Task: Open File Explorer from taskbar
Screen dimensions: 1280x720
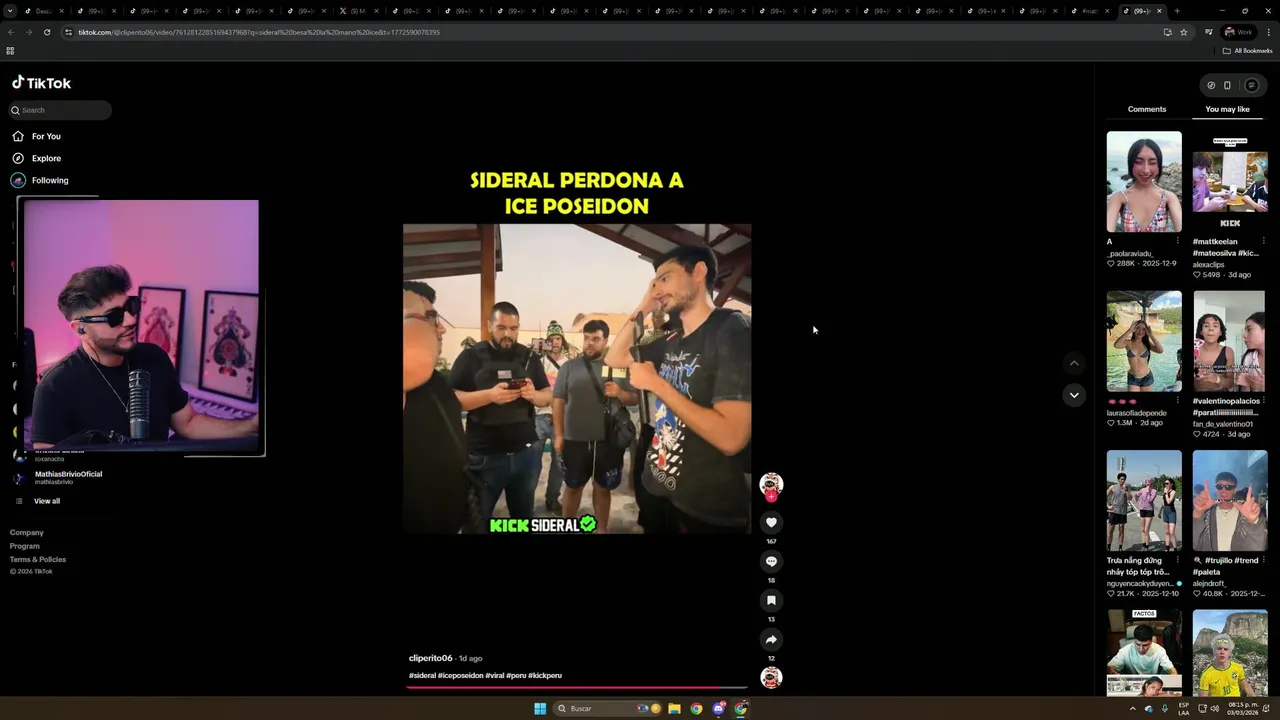Action: point(674,708)
